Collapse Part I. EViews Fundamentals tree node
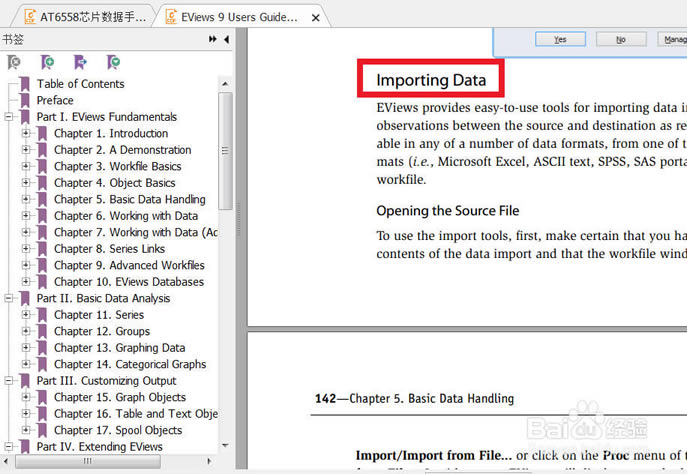 pos(9,117)
